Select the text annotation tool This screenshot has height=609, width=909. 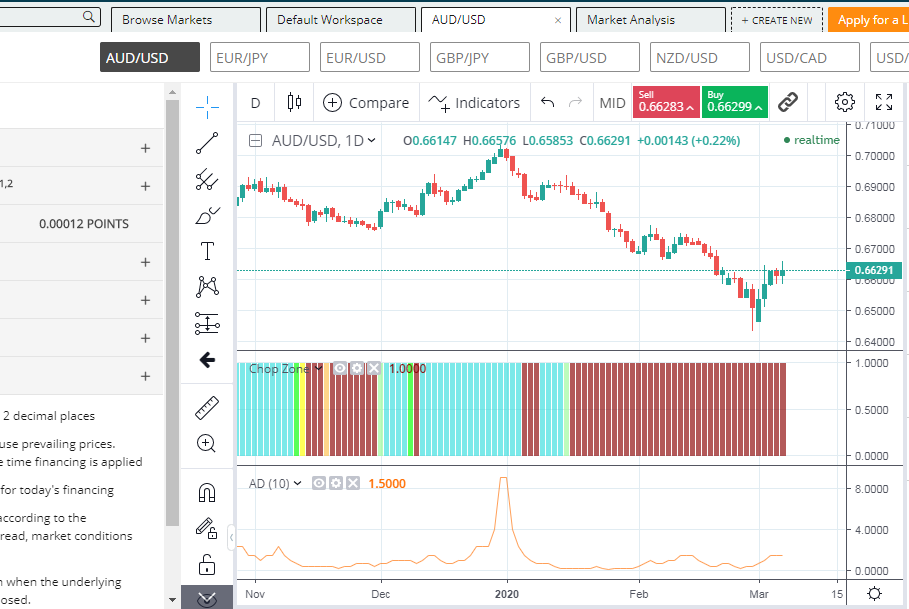click(207, 251)
